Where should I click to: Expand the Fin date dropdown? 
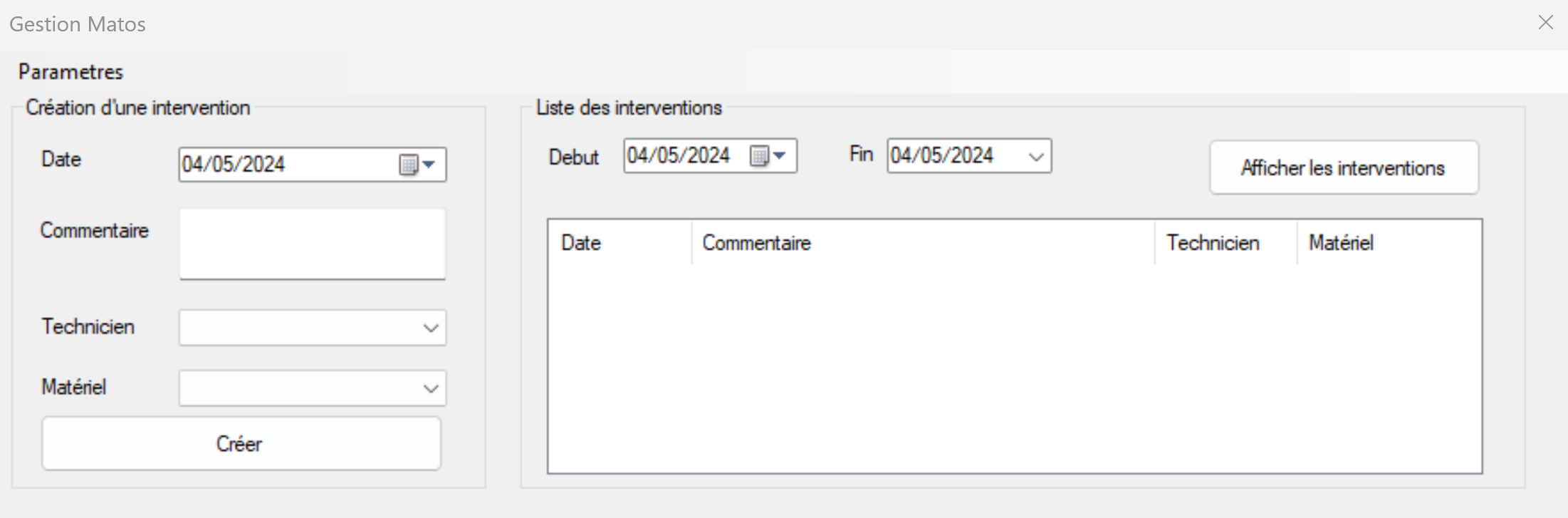pyautogui.click(x=1036, y=156)
